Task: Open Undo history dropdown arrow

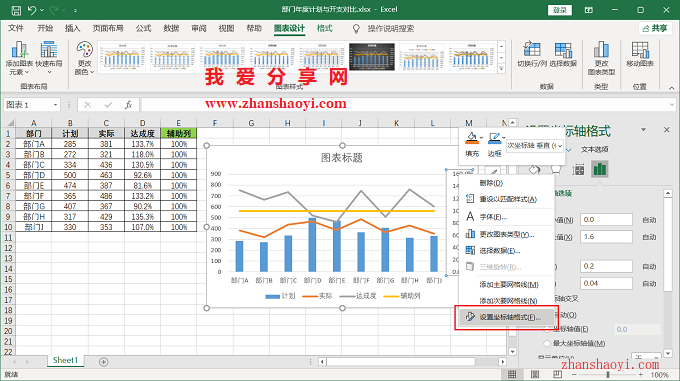Action: [x=42, y=10]
